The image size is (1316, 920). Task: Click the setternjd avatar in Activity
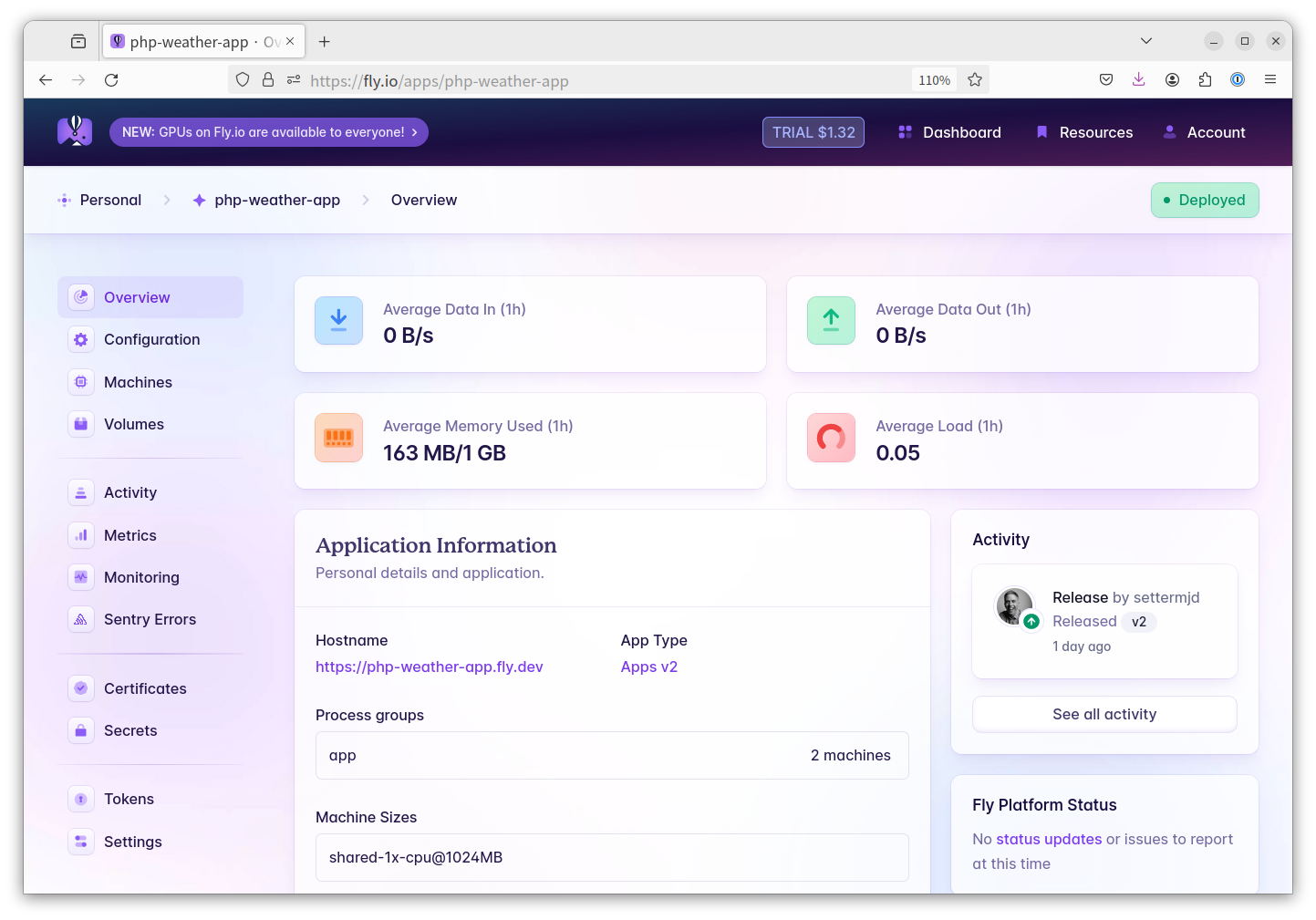click(x=1014, y=605)
